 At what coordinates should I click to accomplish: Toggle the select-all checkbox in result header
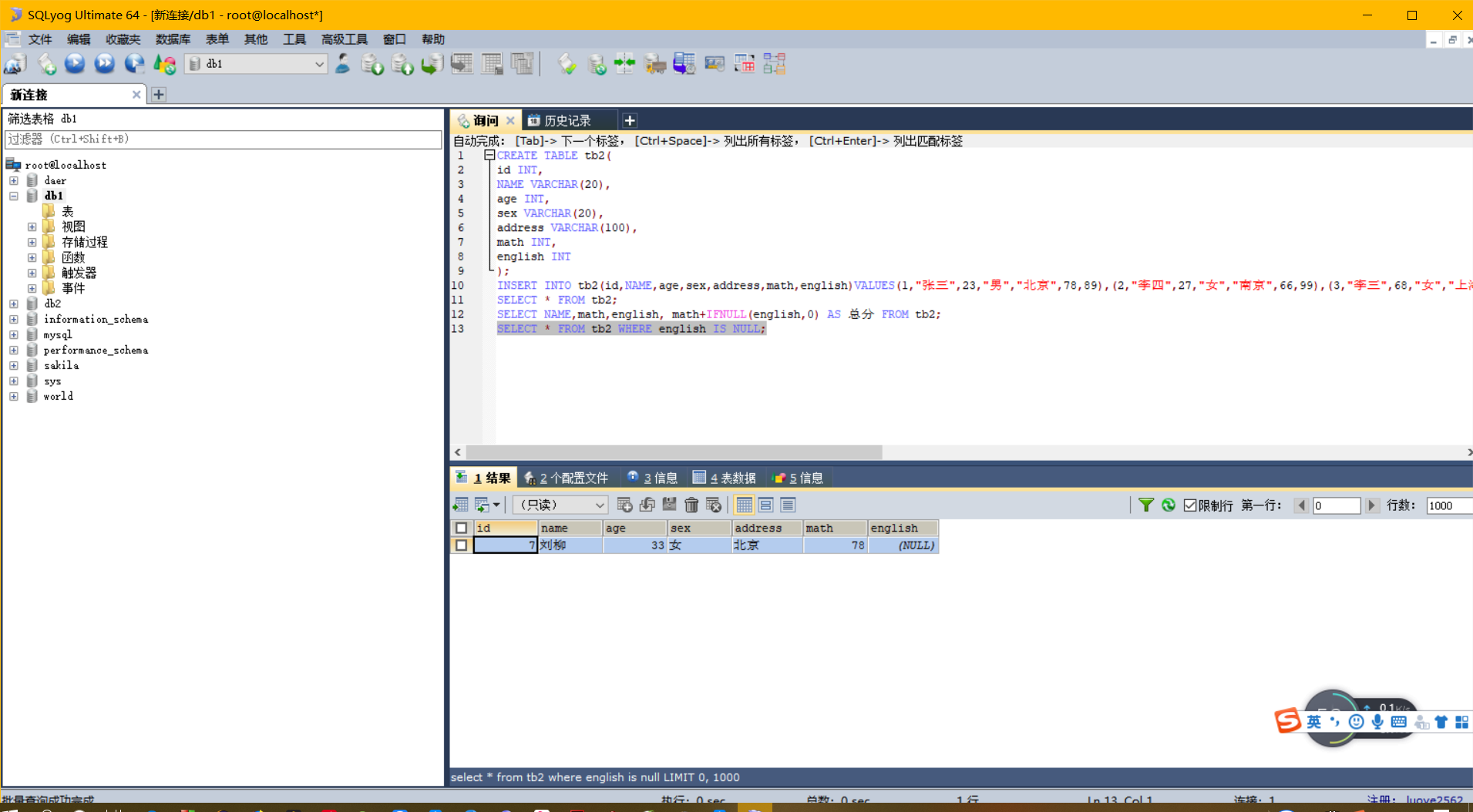pyautogui.click(x=461, y=528)
